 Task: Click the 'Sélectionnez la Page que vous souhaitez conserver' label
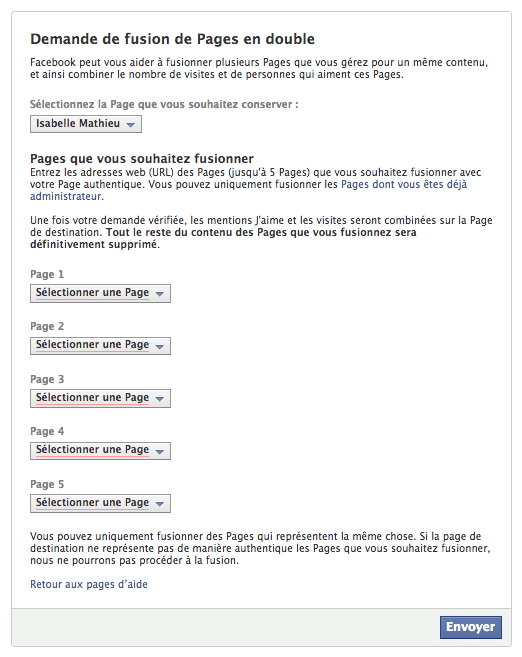tap(164, 104)
